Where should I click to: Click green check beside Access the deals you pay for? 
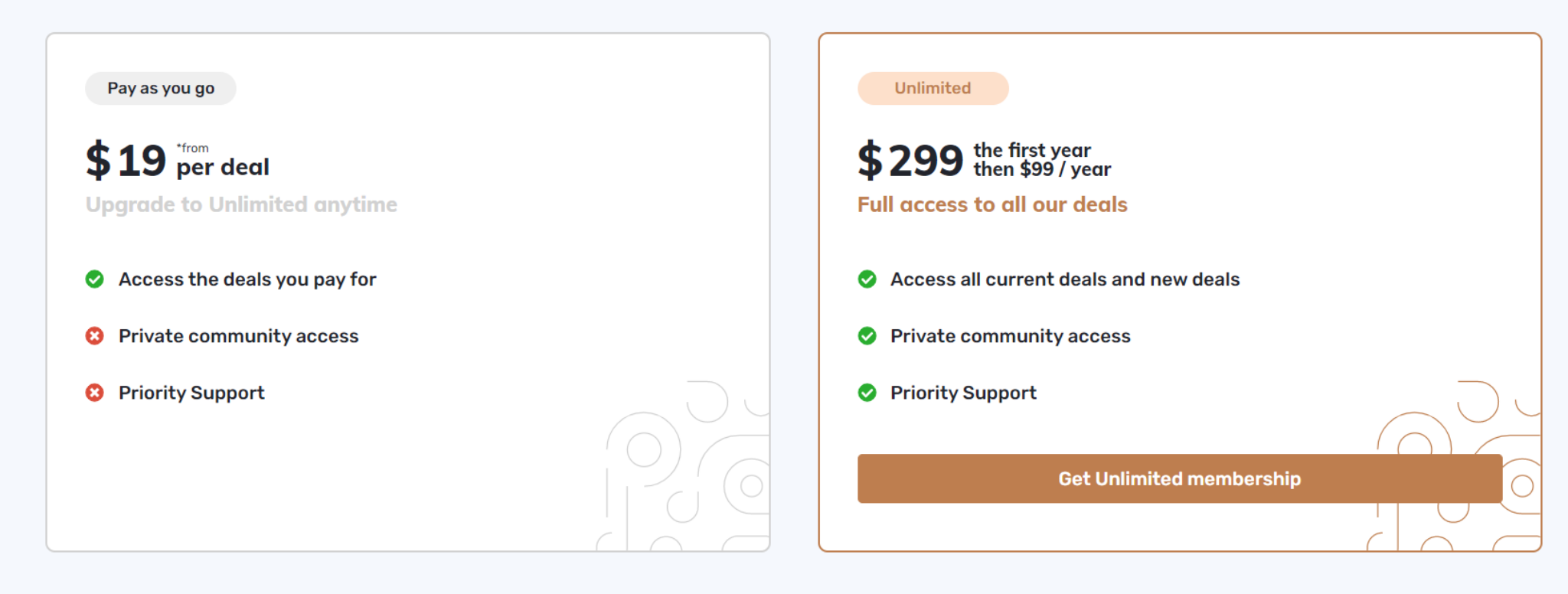point(95,279)
